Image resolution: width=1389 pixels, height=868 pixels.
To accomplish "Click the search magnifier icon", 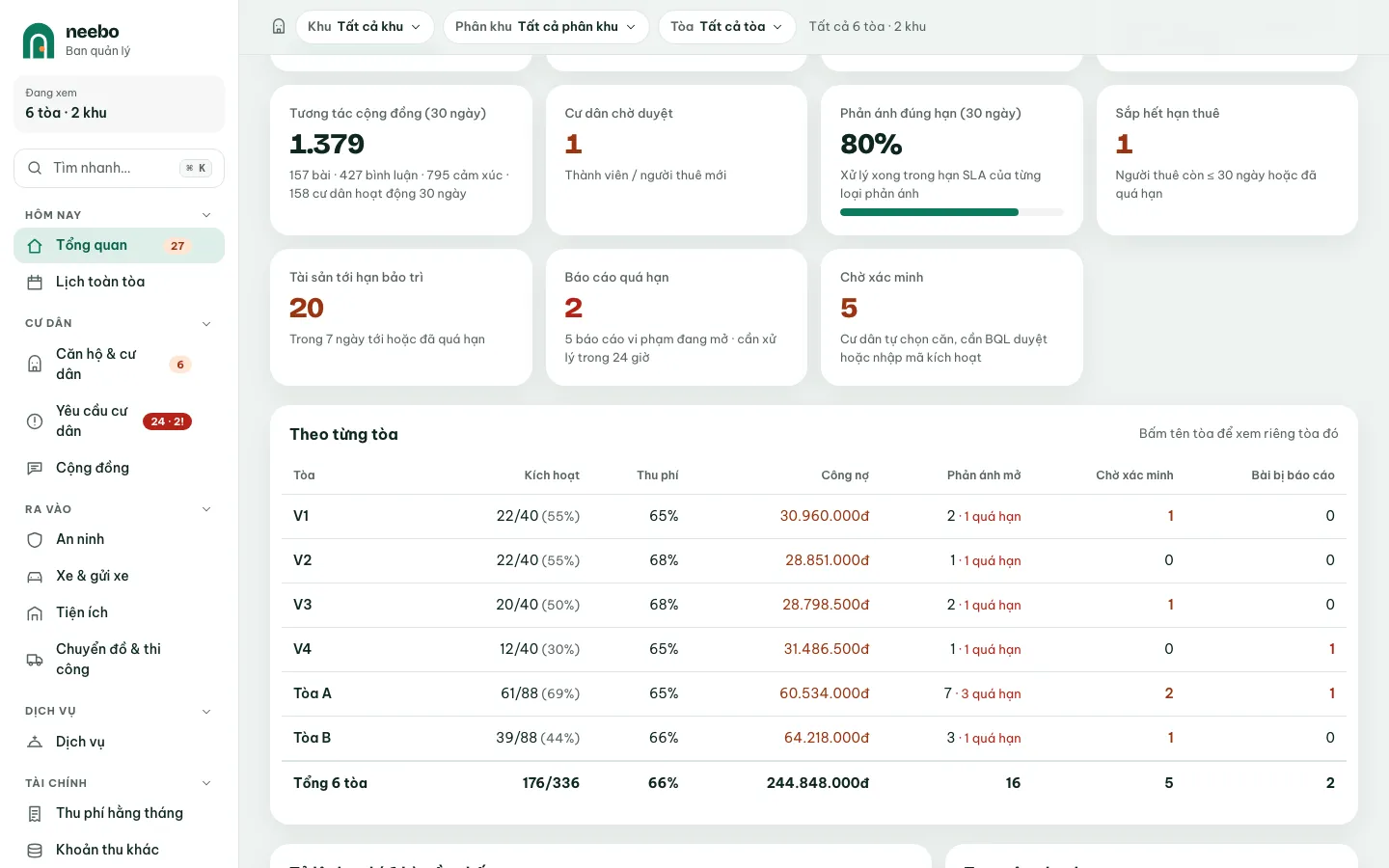I will point(35,168).
